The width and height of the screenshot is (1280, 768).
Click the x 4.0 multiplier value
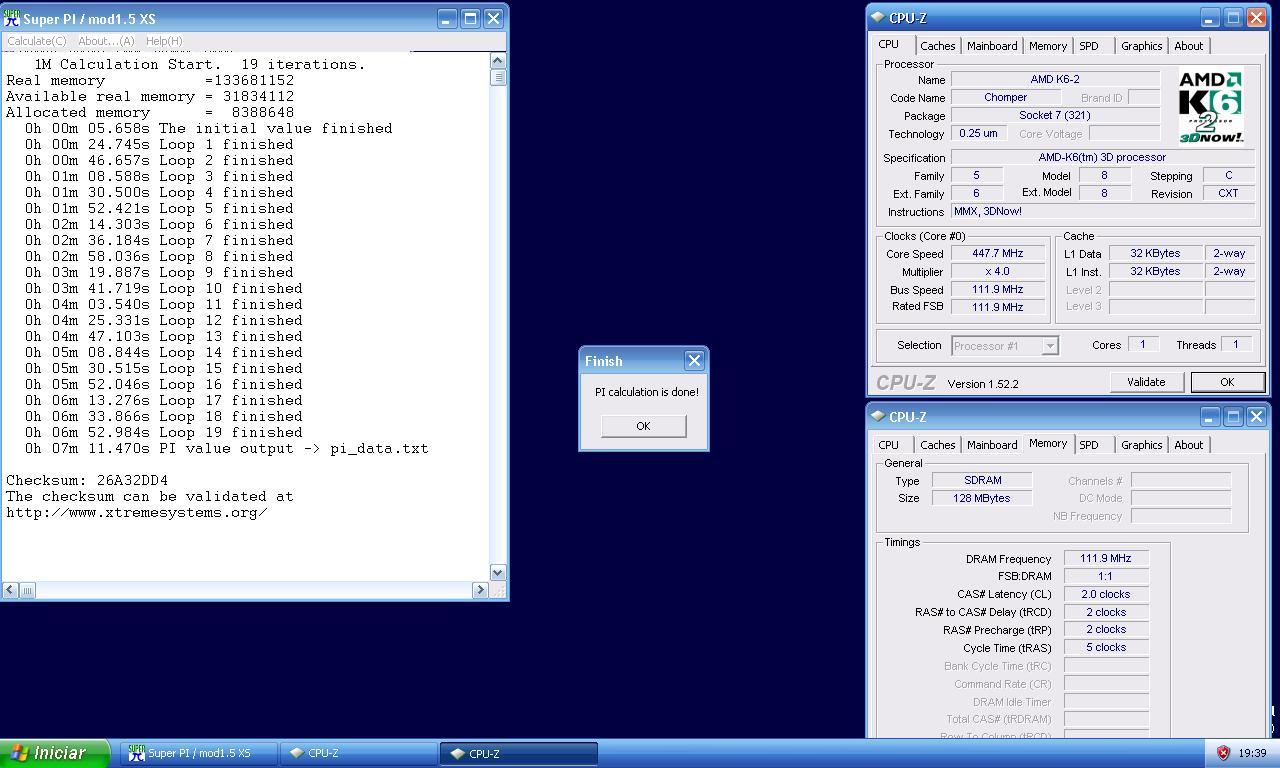coord(997,271)
